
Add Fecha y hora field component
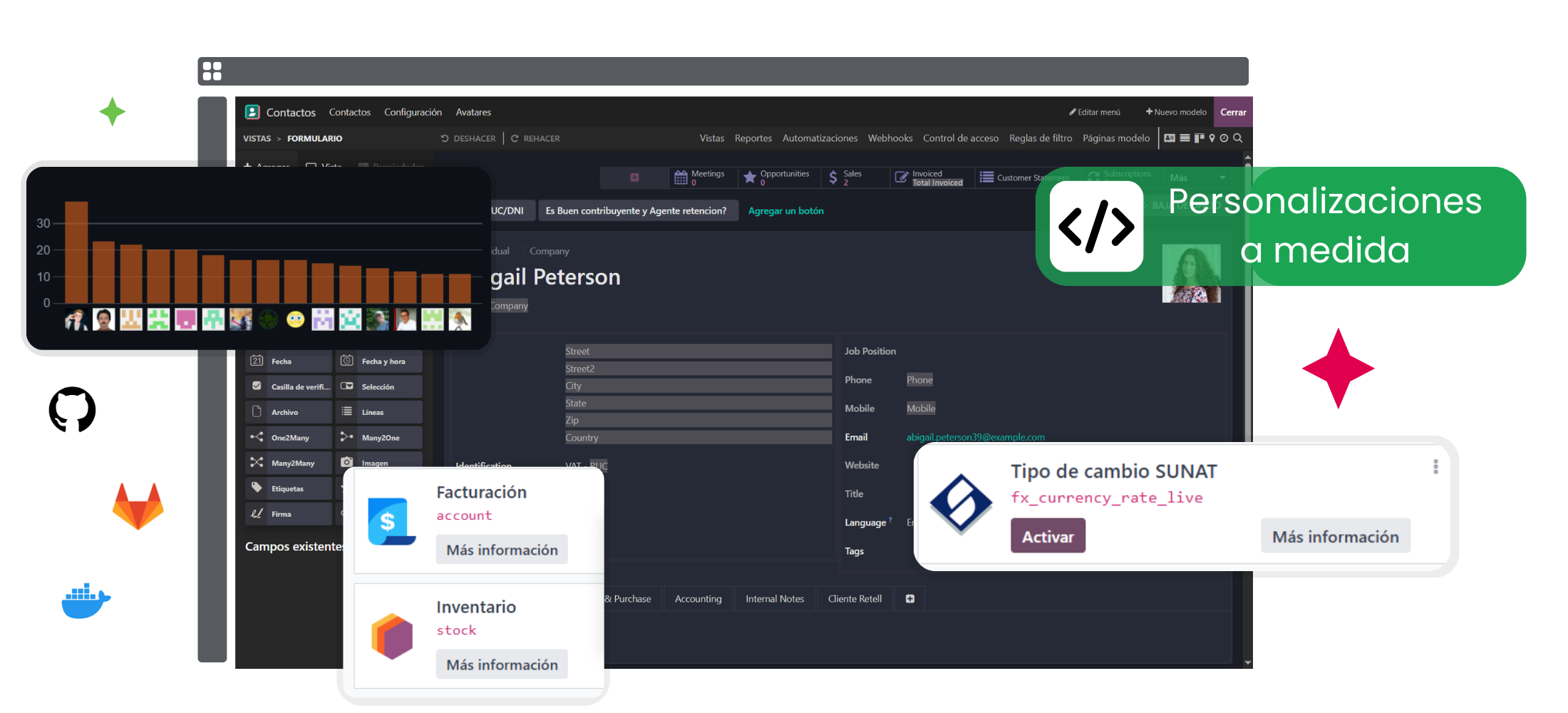click(x=379, y=361)
